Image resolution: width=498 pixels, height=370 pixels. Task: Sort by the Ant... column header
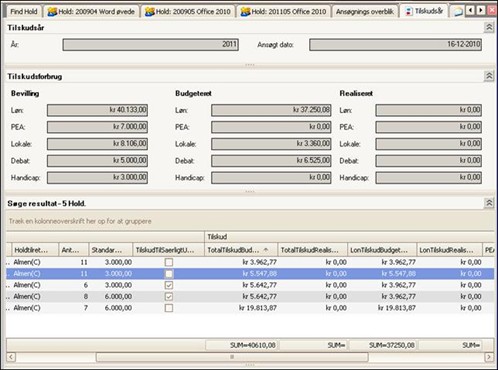point(74,250)
